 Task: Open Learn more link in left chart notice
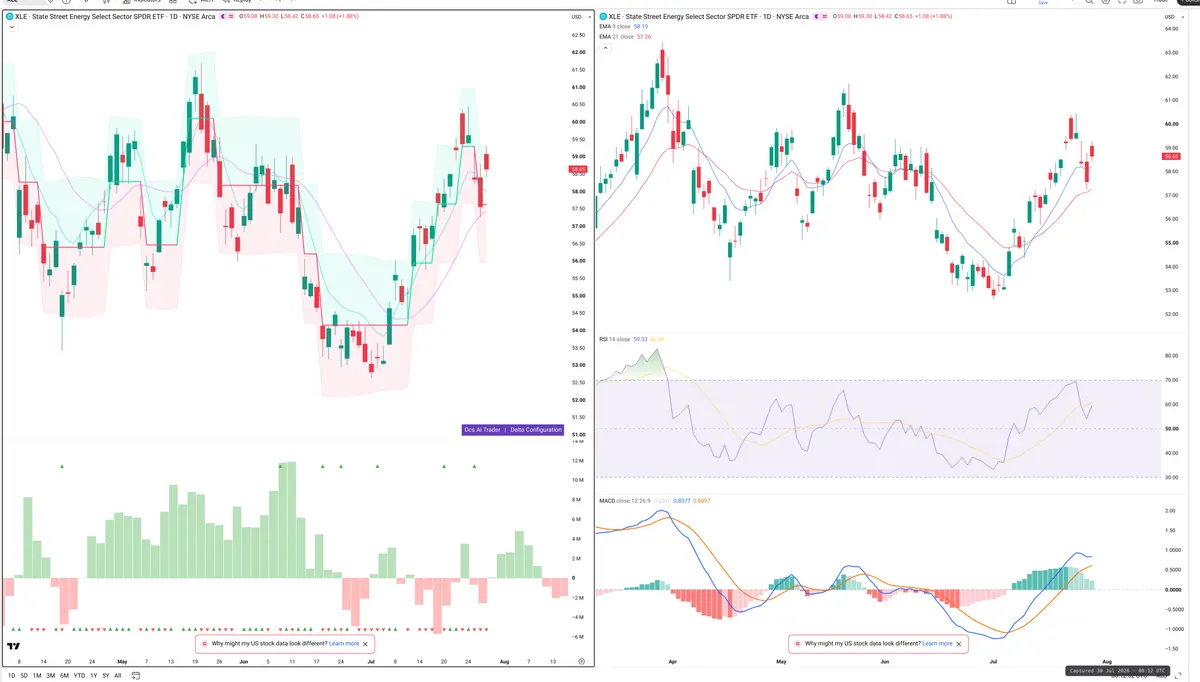point(344,644)
